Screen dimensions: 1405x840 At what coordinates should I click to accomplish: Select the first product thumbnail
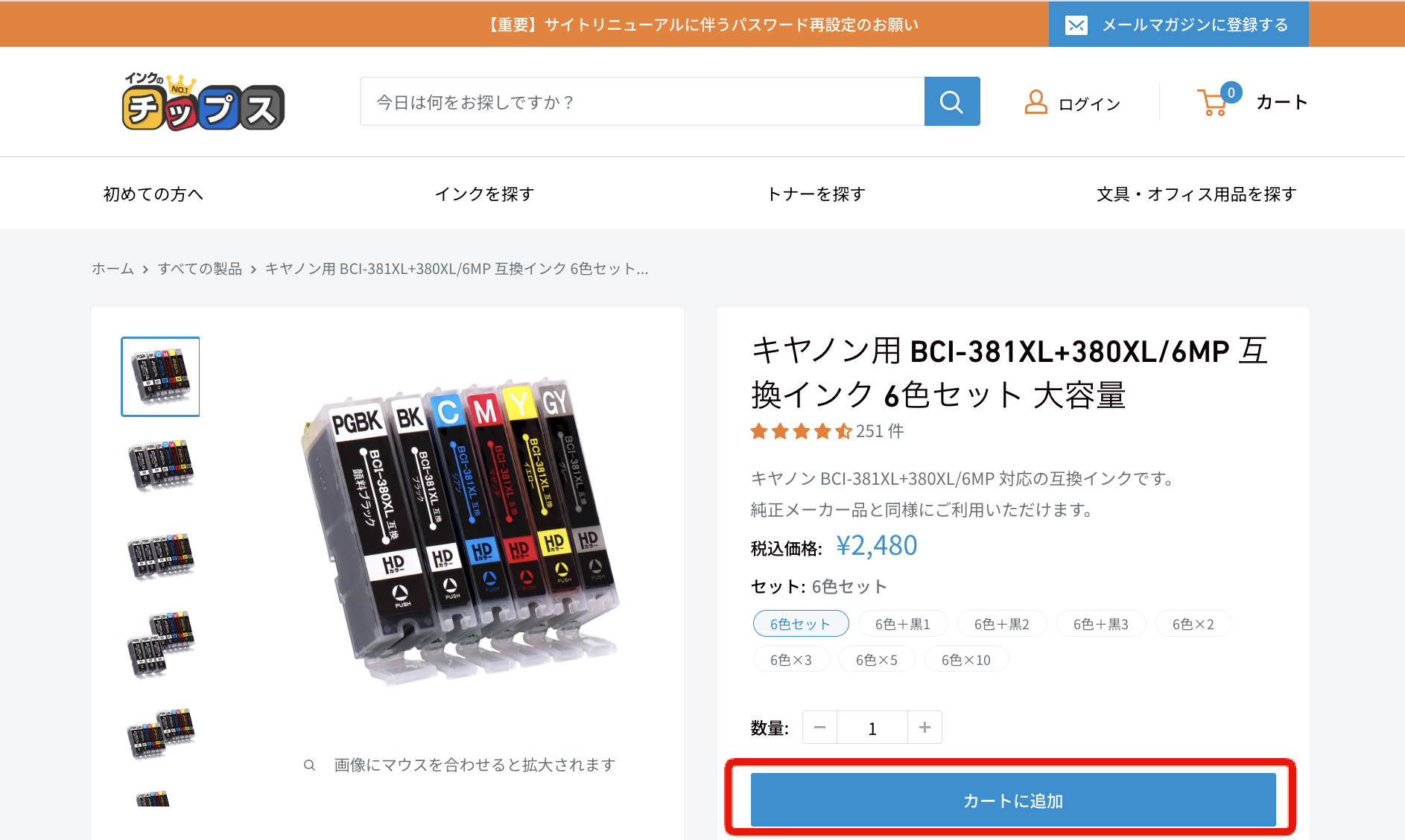point(160,376)
